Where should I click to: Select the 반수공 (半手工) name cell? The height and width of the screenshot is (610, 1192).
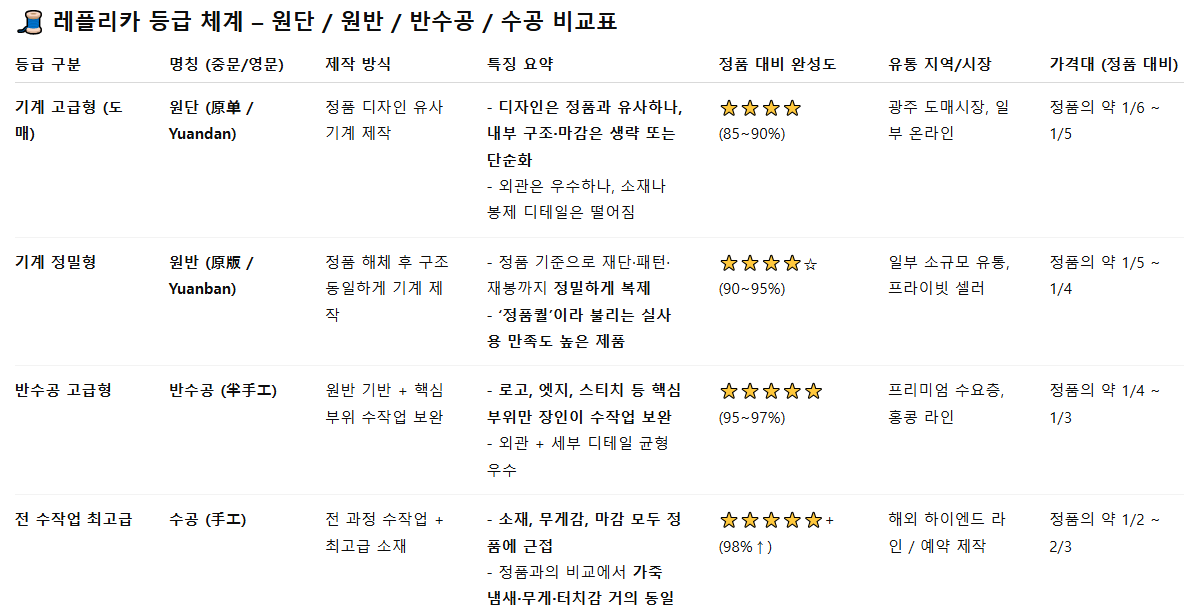click(223, 390)
